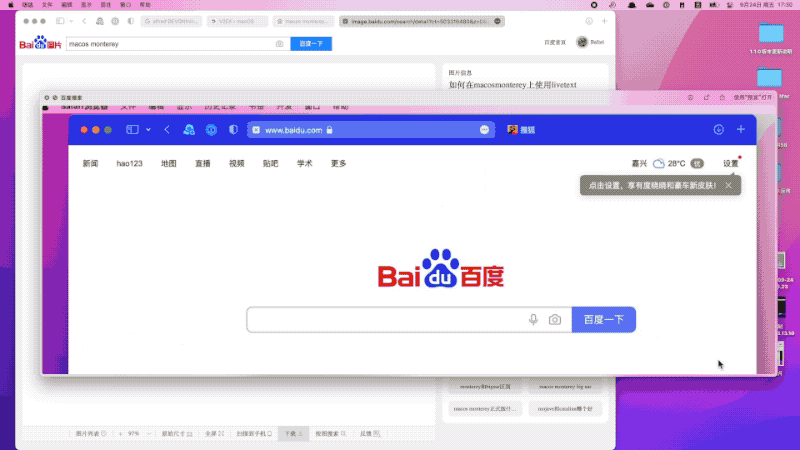Open 设置 on the Baidu homepage
This screenshot has height=450, width=800.
[731, 163]
